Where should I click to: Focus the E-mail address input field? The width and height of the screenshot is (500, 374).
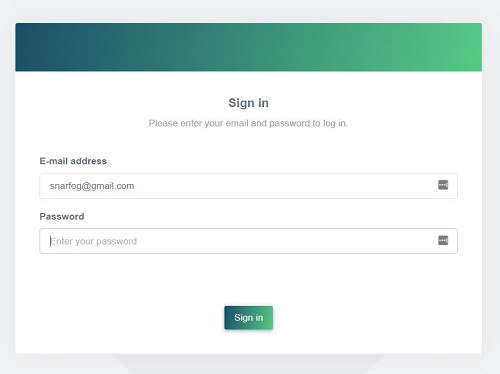248,186
